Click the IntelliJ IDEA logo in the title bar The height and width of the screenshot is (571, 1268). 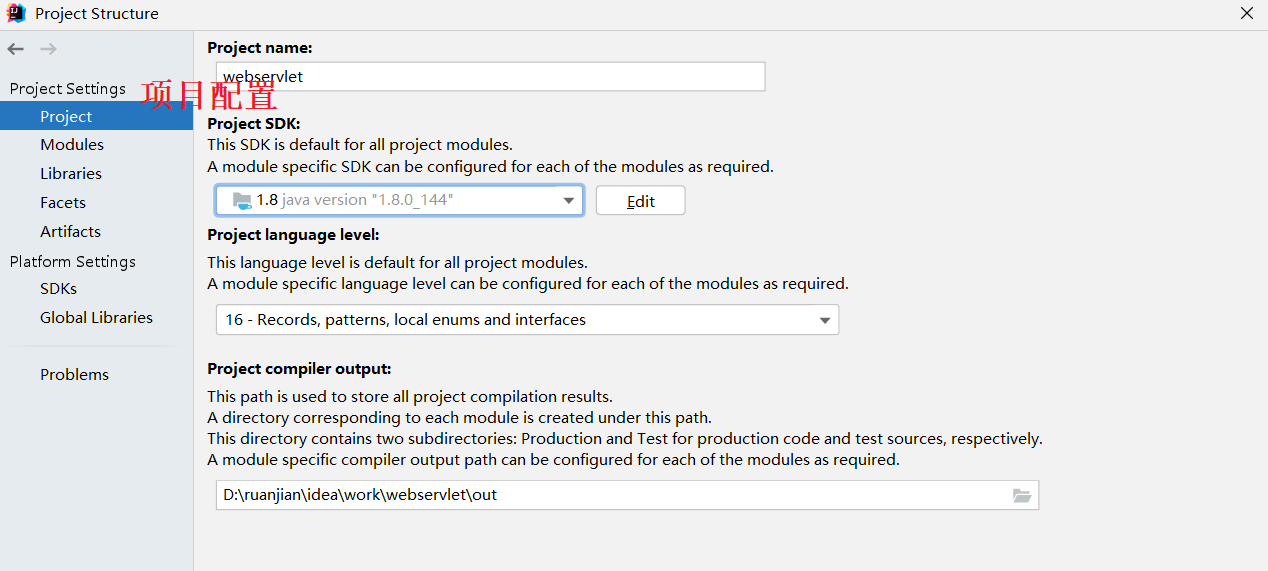tap(17, 13)
